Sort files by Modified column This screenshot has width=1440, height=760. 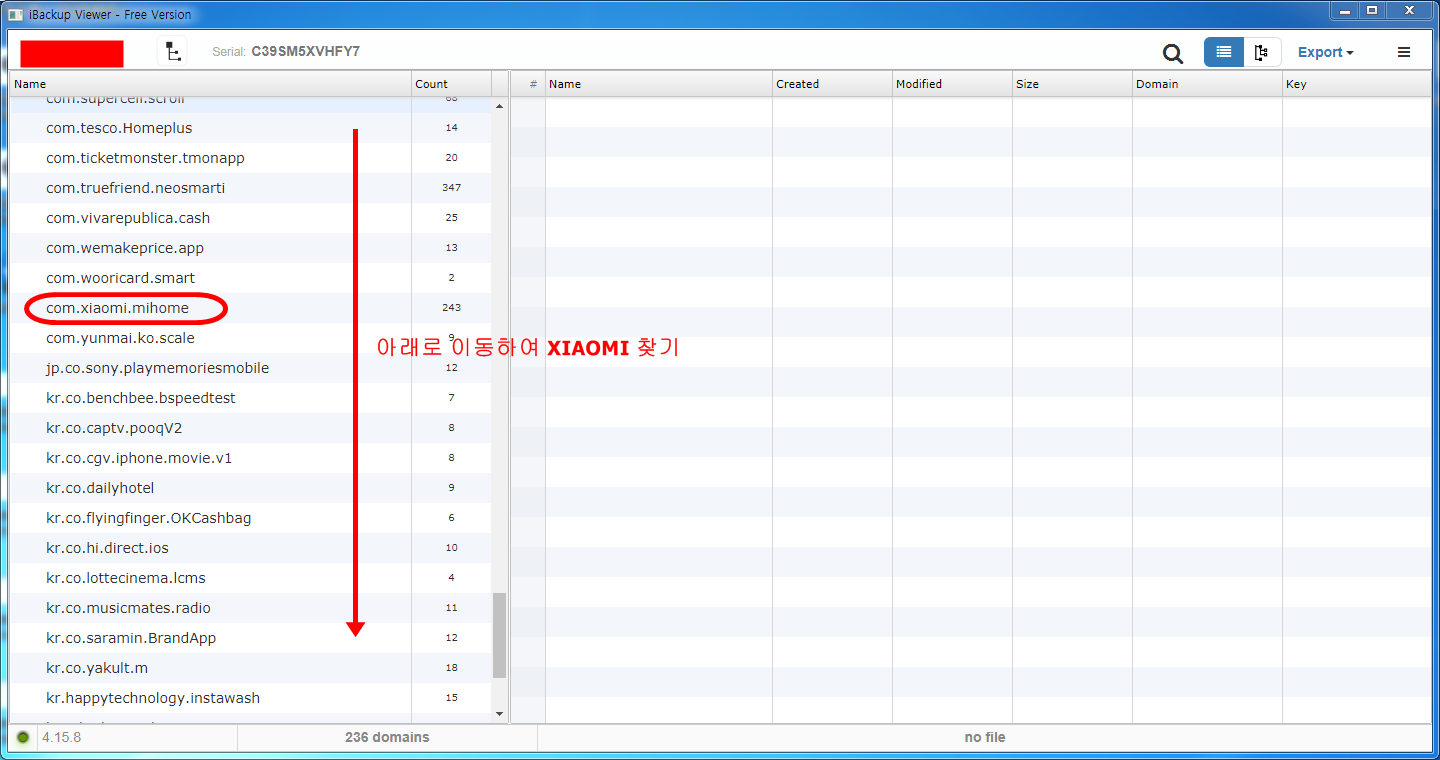click(x=952, y=84)
